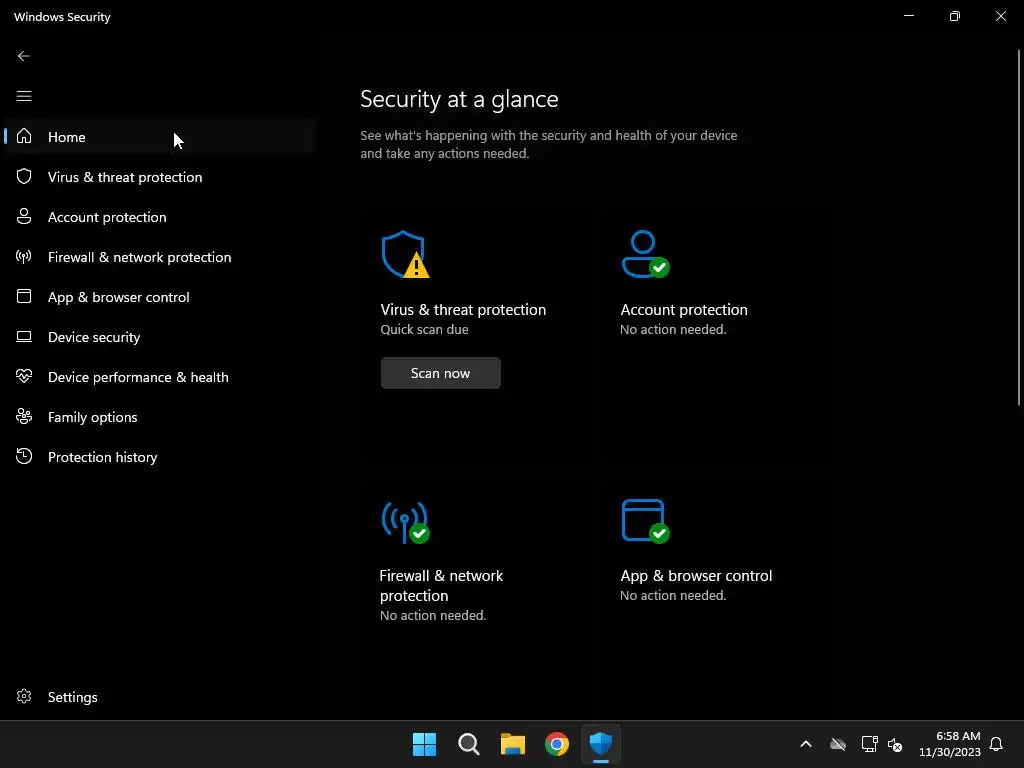
Task: Click the large App & browser card icon
Action: pyautogui.click(x=645, y=521)
